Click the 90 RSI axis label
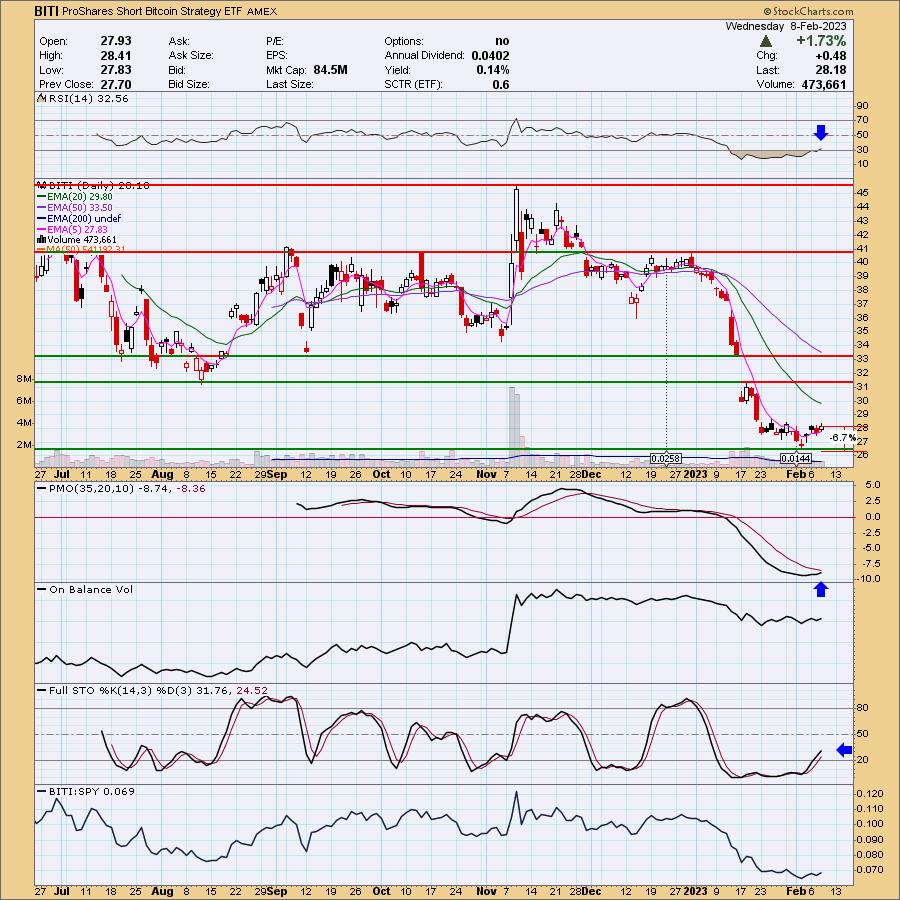The height and width of the screenshot is (900, 900). point(863,106)
